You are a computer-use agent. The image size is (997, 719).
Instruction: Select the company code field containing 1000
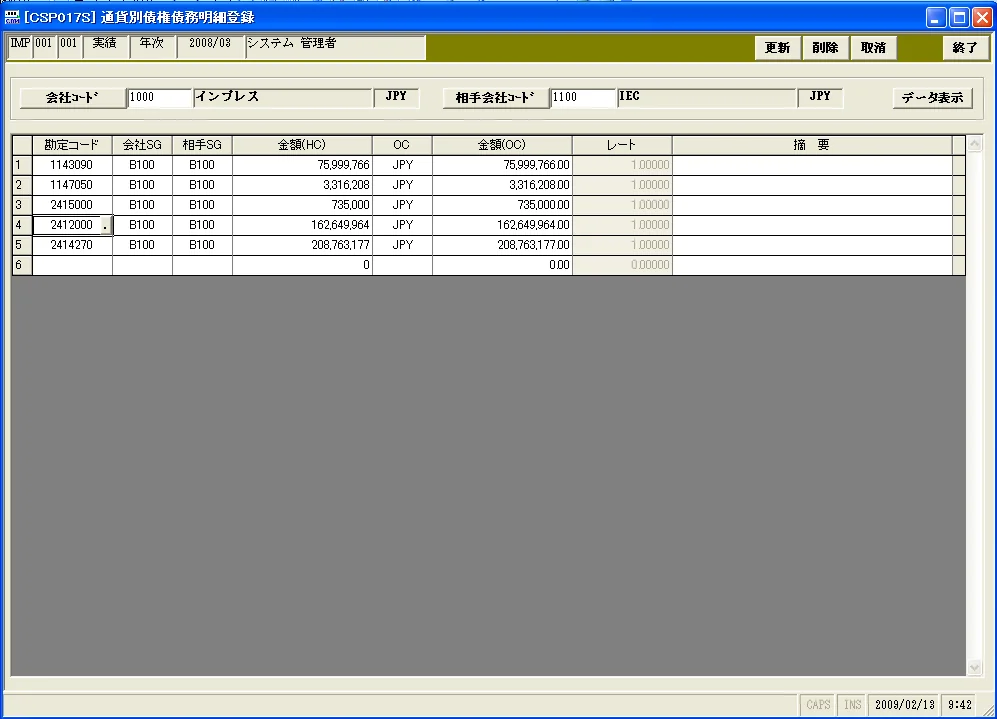[159, 97]
